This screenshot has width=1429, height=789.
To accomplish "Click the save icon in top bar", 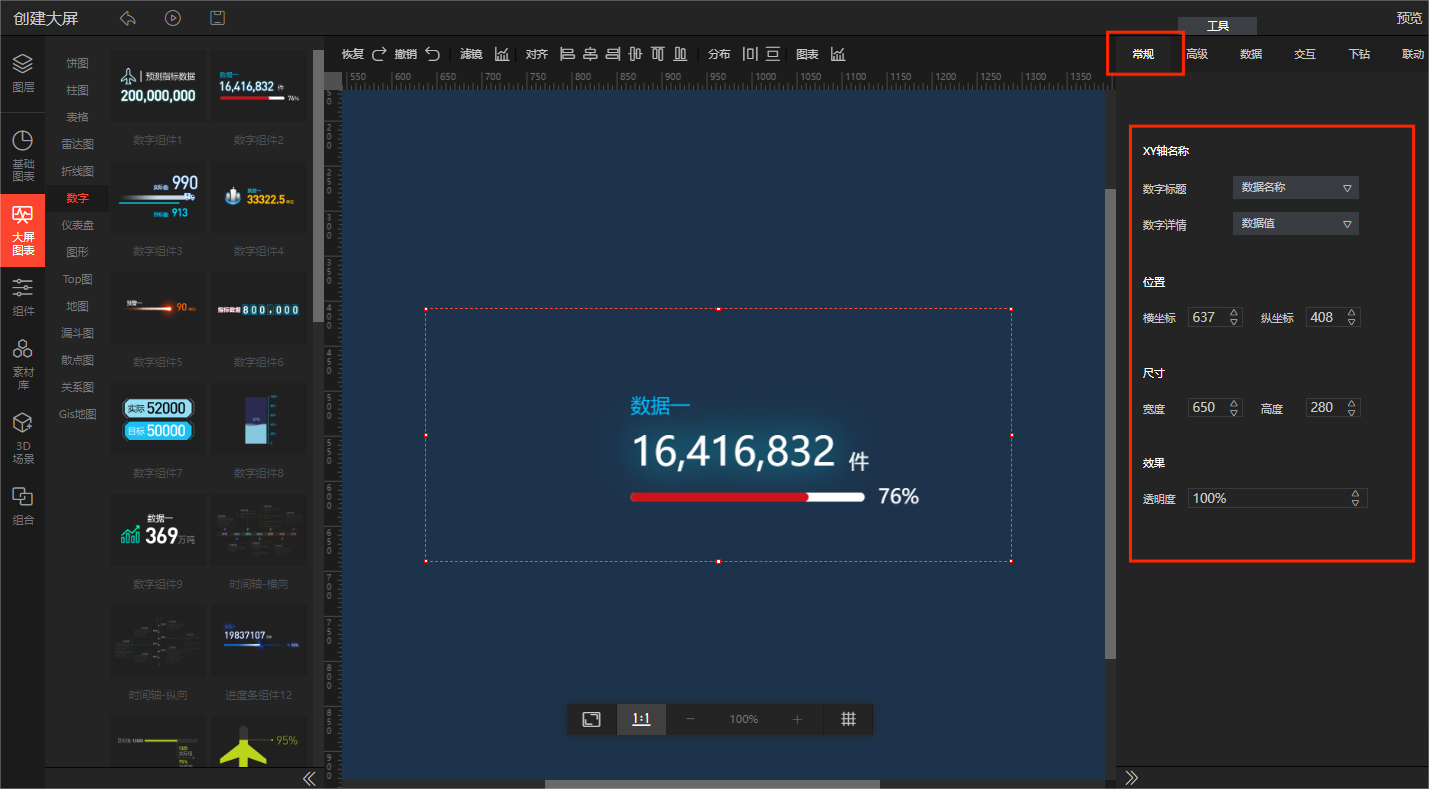I will [x=217, y=18].
